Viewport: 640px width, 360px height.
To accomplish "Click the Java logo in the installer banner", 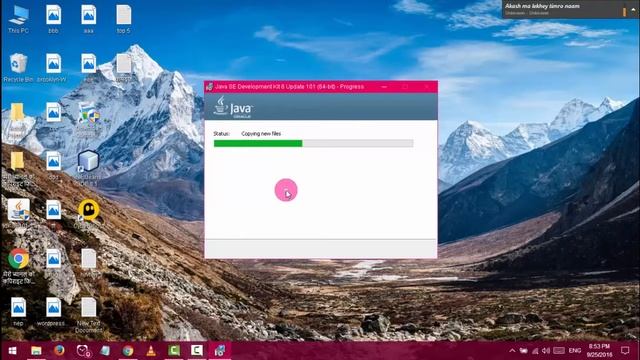I will pyautogui.click(x=233, y=107).
